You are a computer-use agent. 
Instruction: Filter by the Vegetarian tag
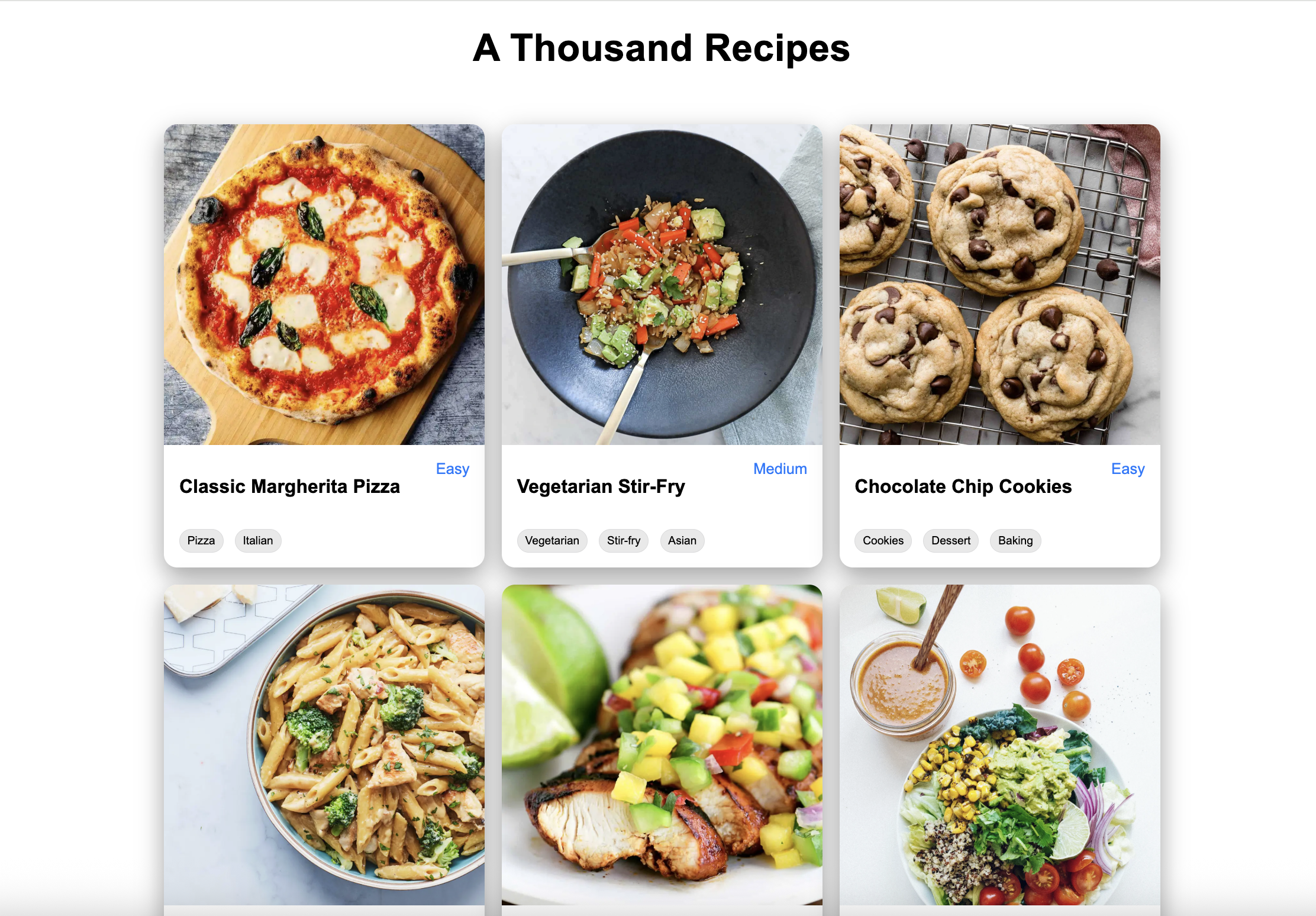552,541
